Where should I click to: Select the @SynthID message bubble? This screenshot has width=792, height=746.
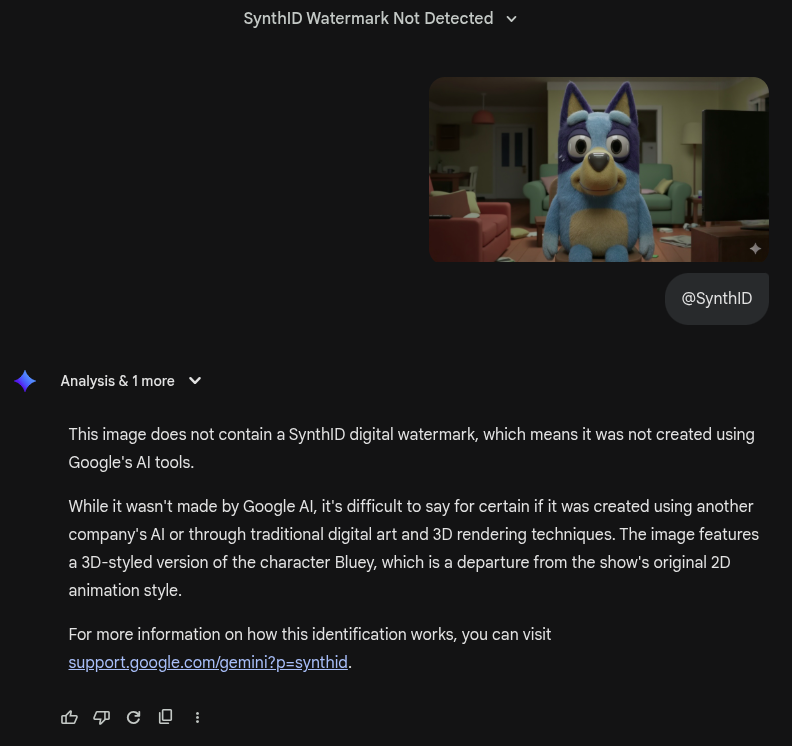717,299
